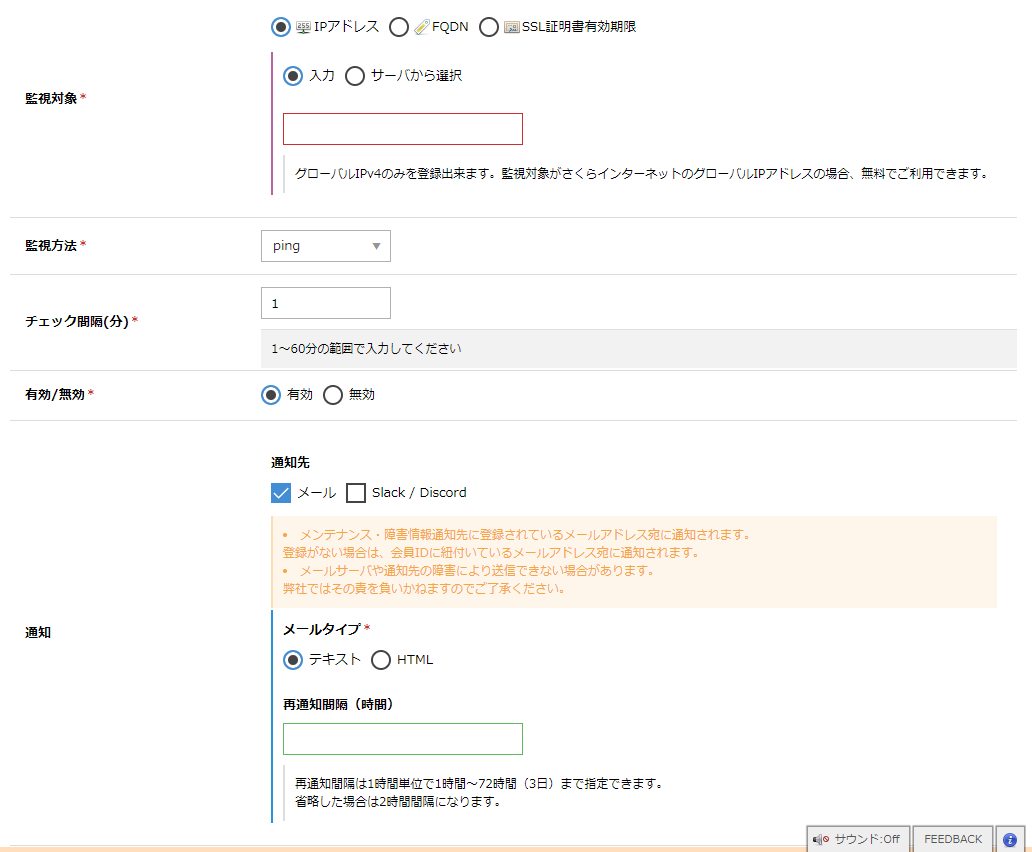Set monitoring to 有効
The height and width of the screenshot is (852, 1032).
271,395
